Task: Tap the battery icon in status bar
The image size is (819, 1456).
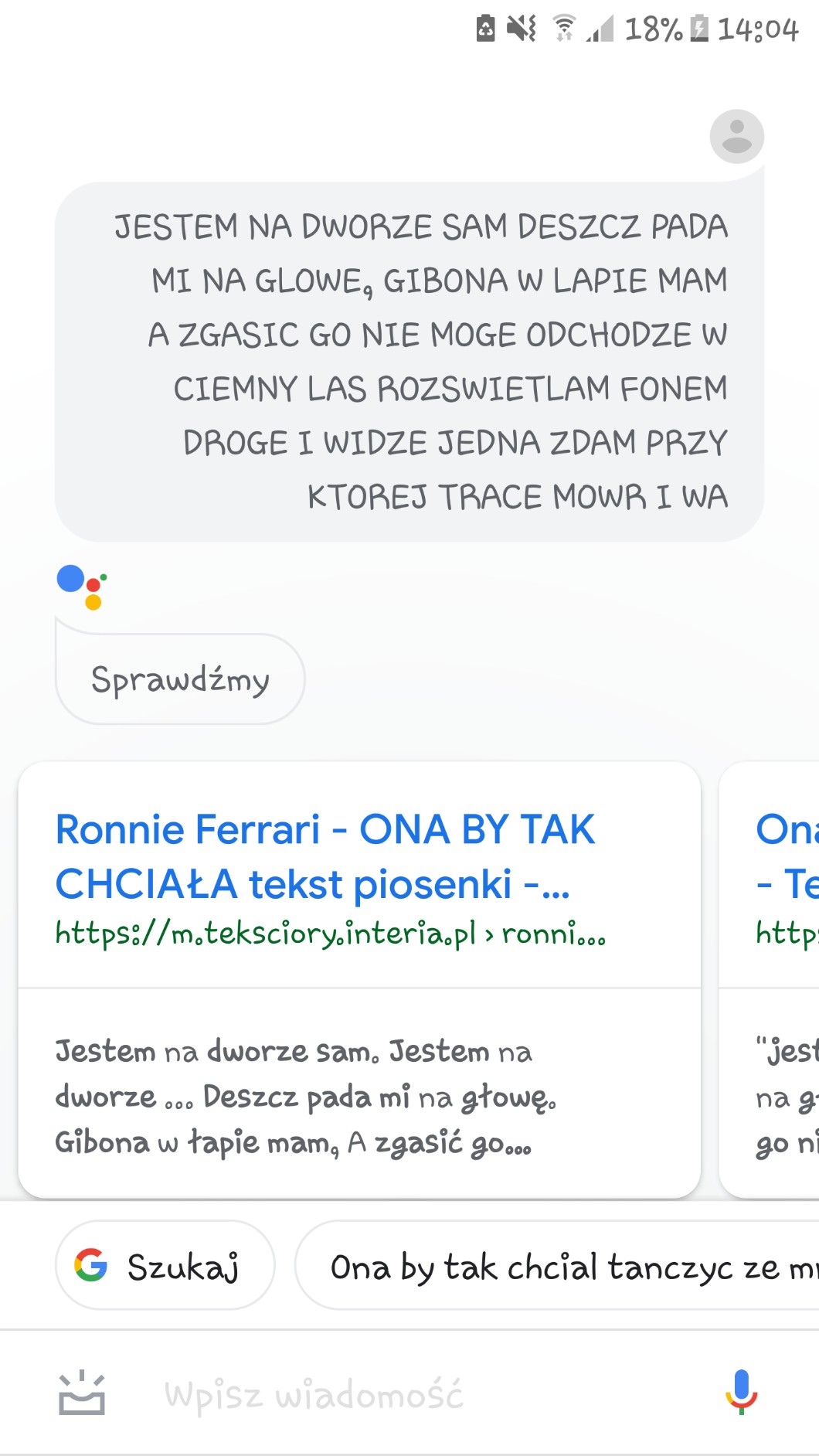Action: (698, 29)
